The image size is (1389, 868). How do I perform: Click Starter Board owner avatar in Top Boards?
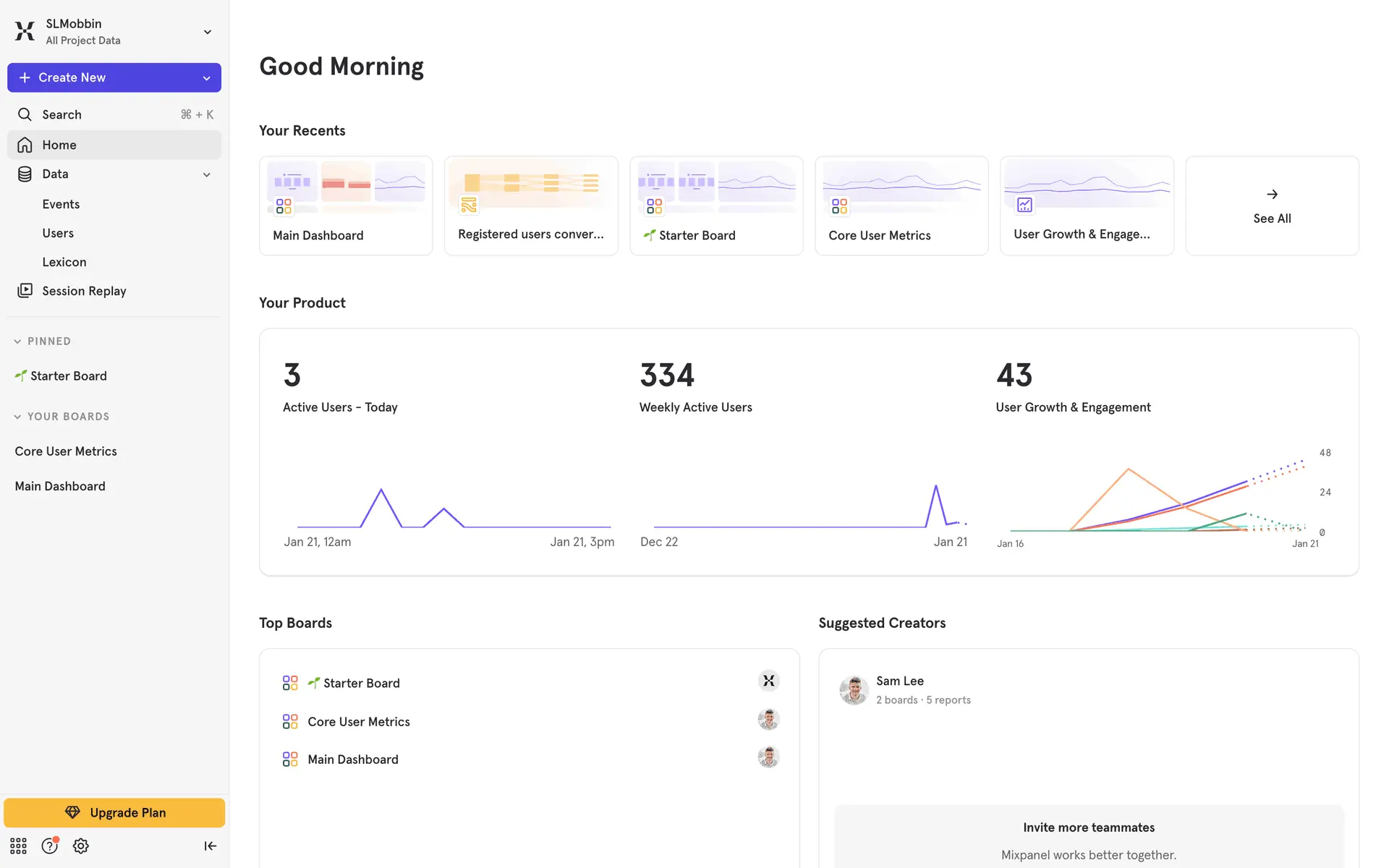click(768, 681)
